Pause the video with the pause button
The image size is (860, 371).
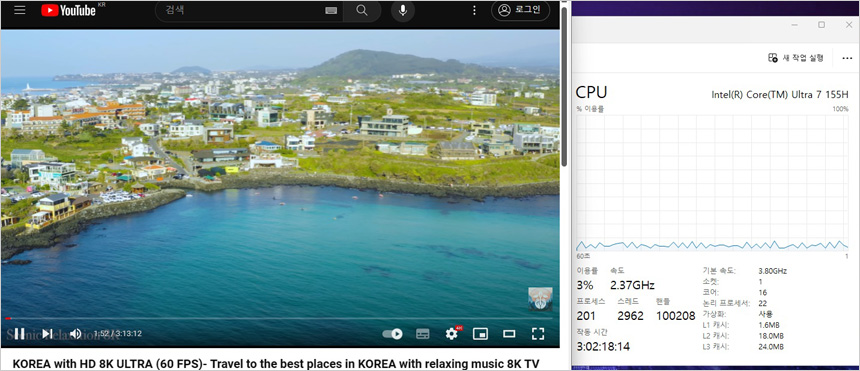point(19,334)
